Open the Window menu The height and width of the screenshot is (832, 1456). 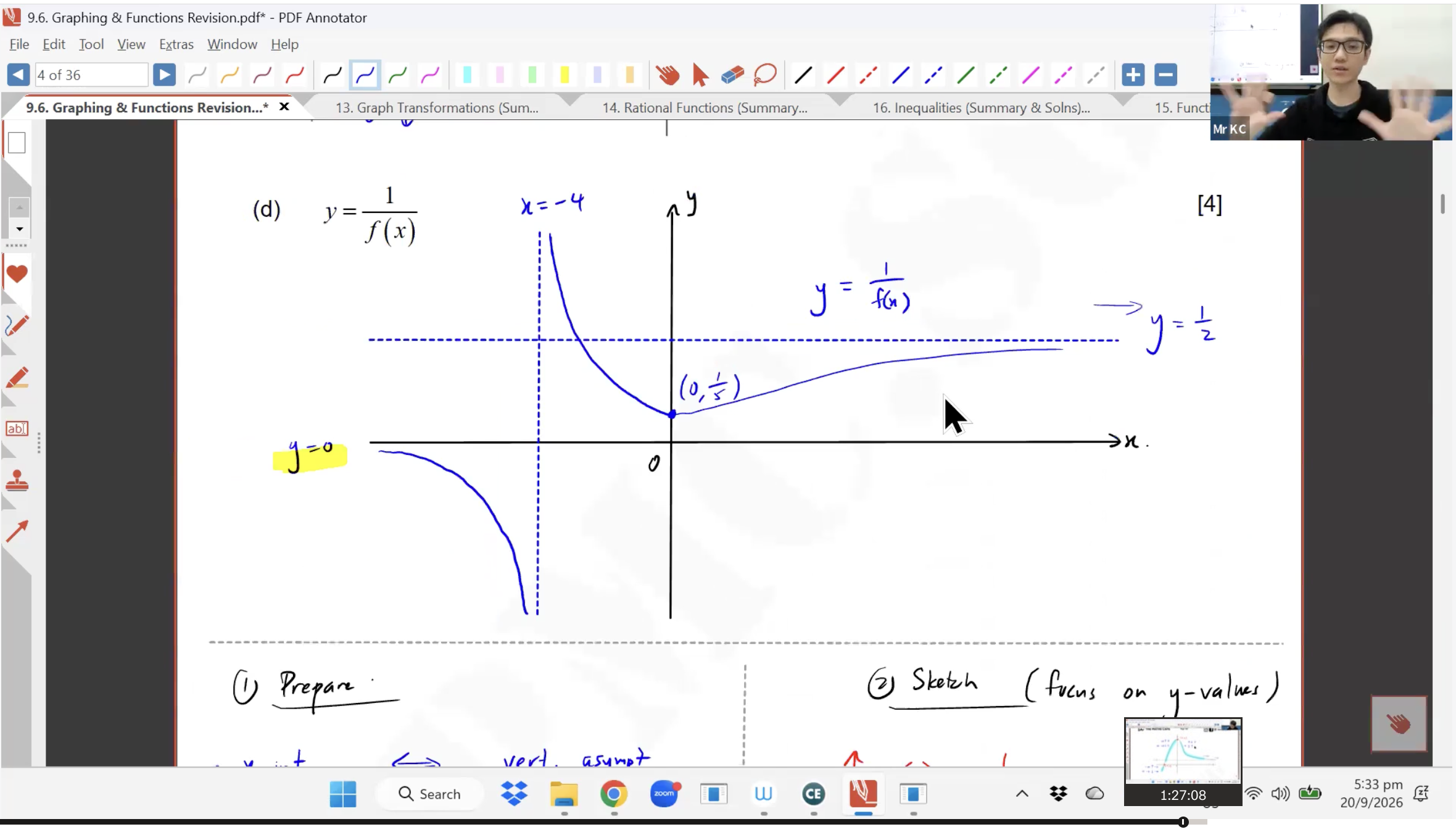232,44
